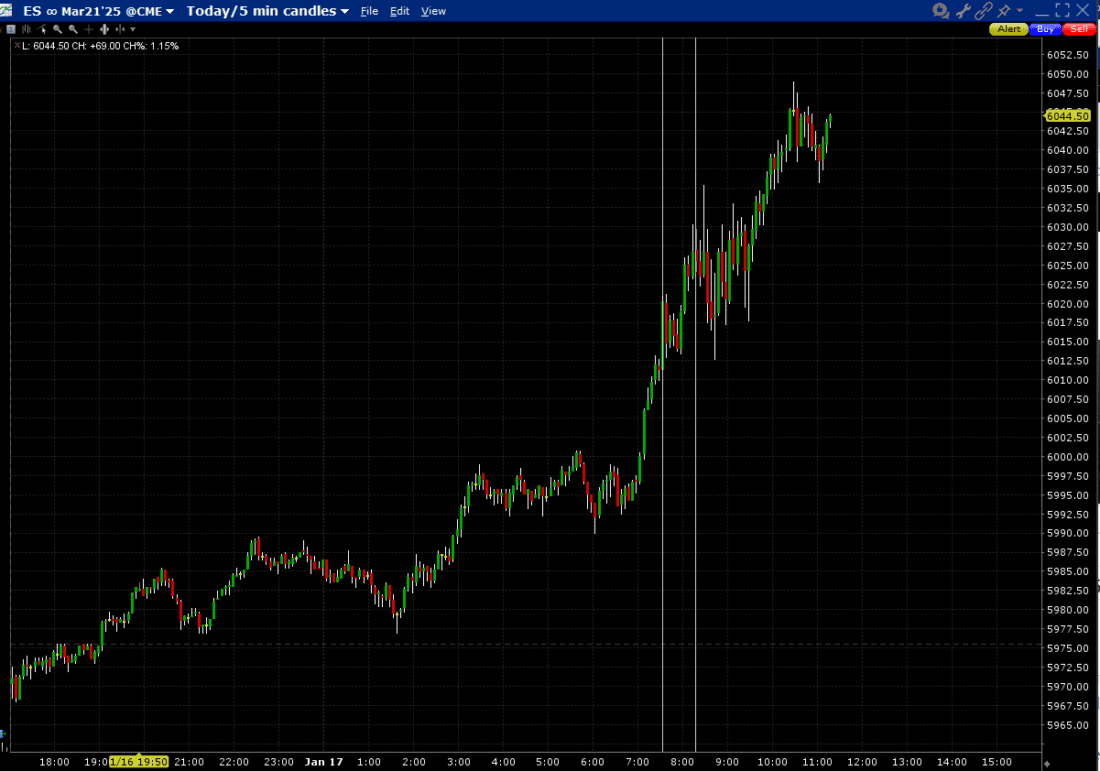
Task: Click the Jan 17 date axis label
Action: pyautogui.click(x=323, y=761)
